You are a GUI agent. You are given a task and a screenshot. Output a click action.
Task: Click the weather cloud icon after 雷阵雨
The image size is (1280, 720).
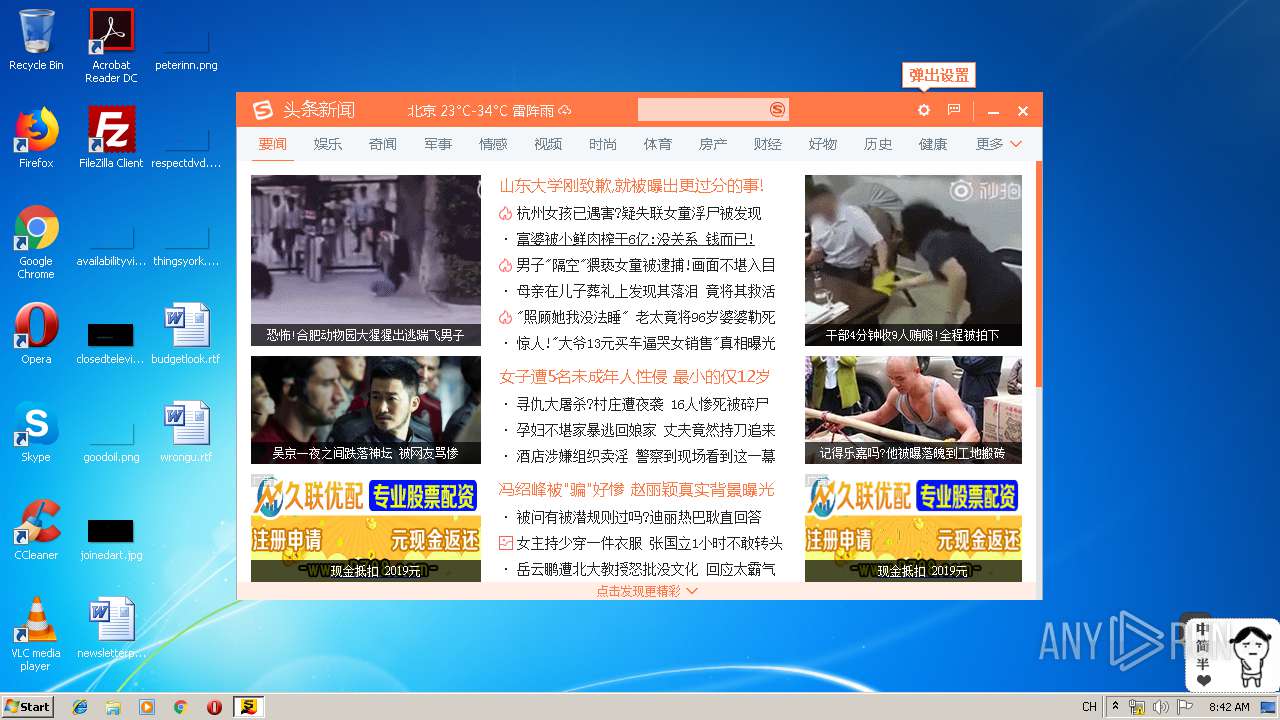pyautogui.click(x=565, y=110)
